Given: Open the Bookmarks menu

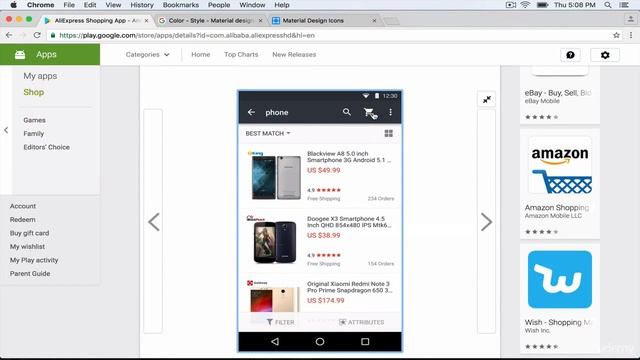Looking at the screenshot, I should pyautogui.click(x=180, y=5).
